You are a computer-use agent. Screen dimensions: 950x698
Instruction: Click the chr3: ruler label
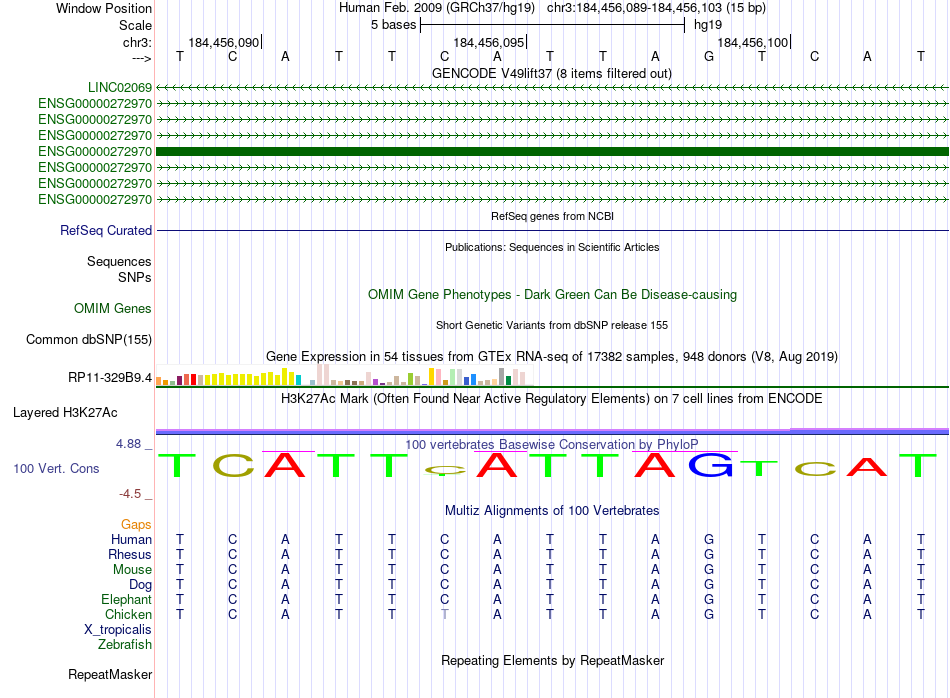(137, 42)
